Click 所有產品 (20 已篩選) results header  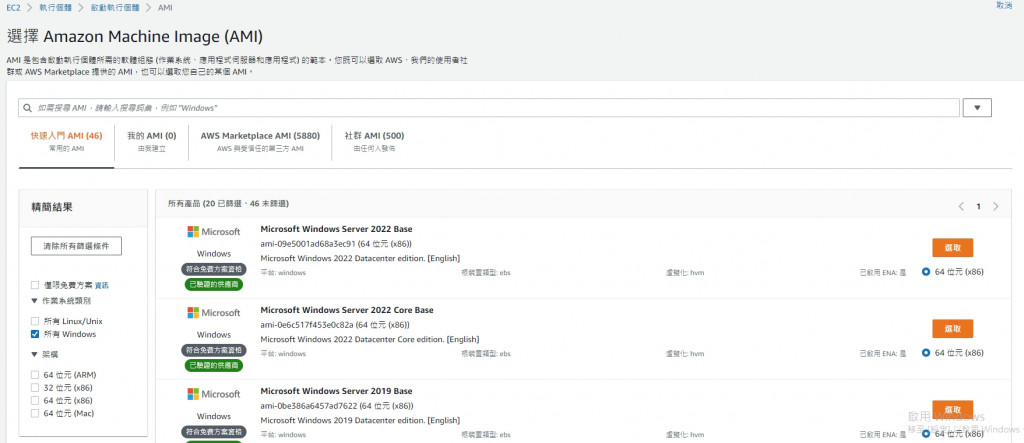[229, 204]
